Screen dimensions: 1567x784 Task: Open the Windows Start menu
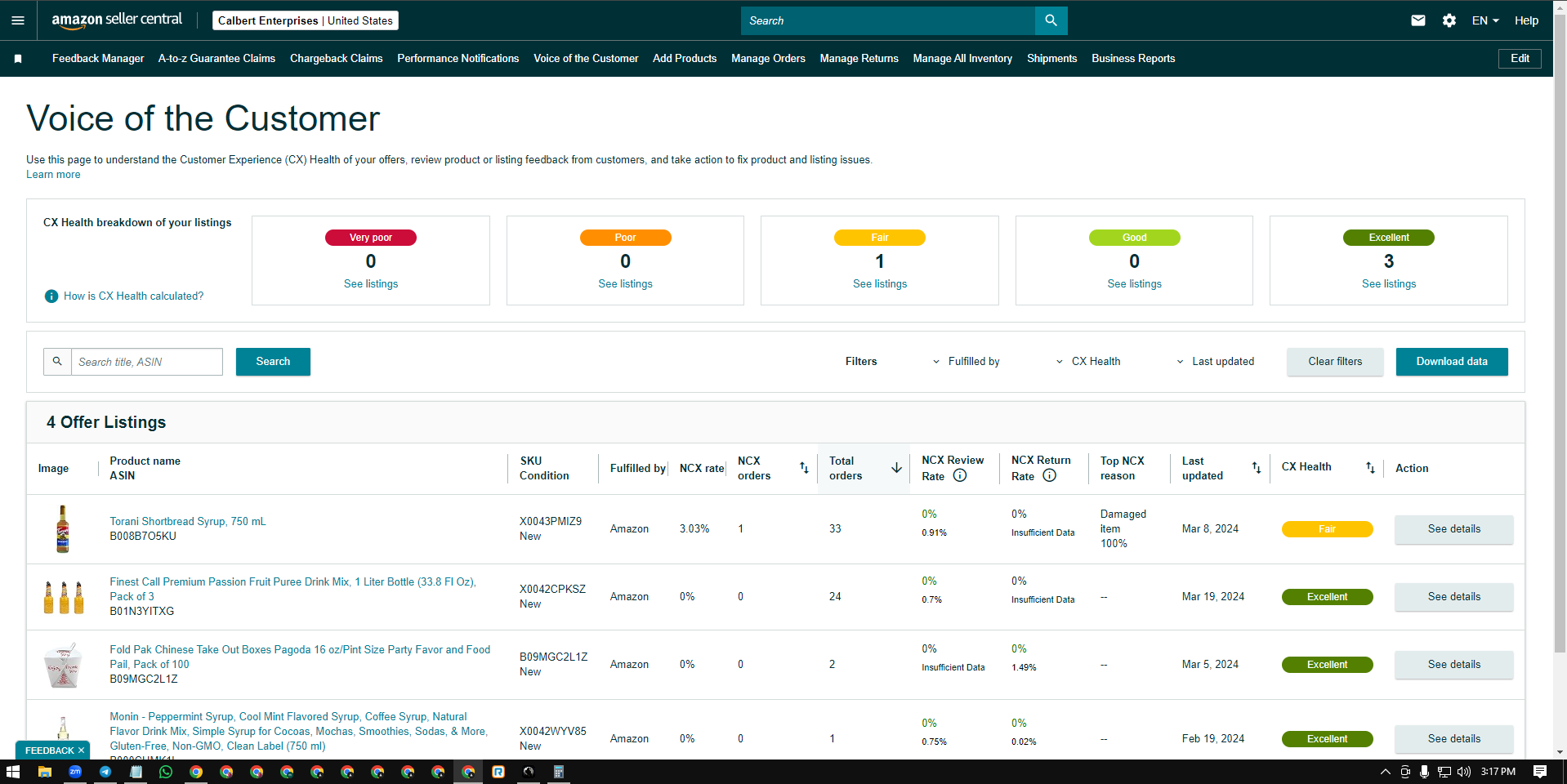click(x=13, y=772)
